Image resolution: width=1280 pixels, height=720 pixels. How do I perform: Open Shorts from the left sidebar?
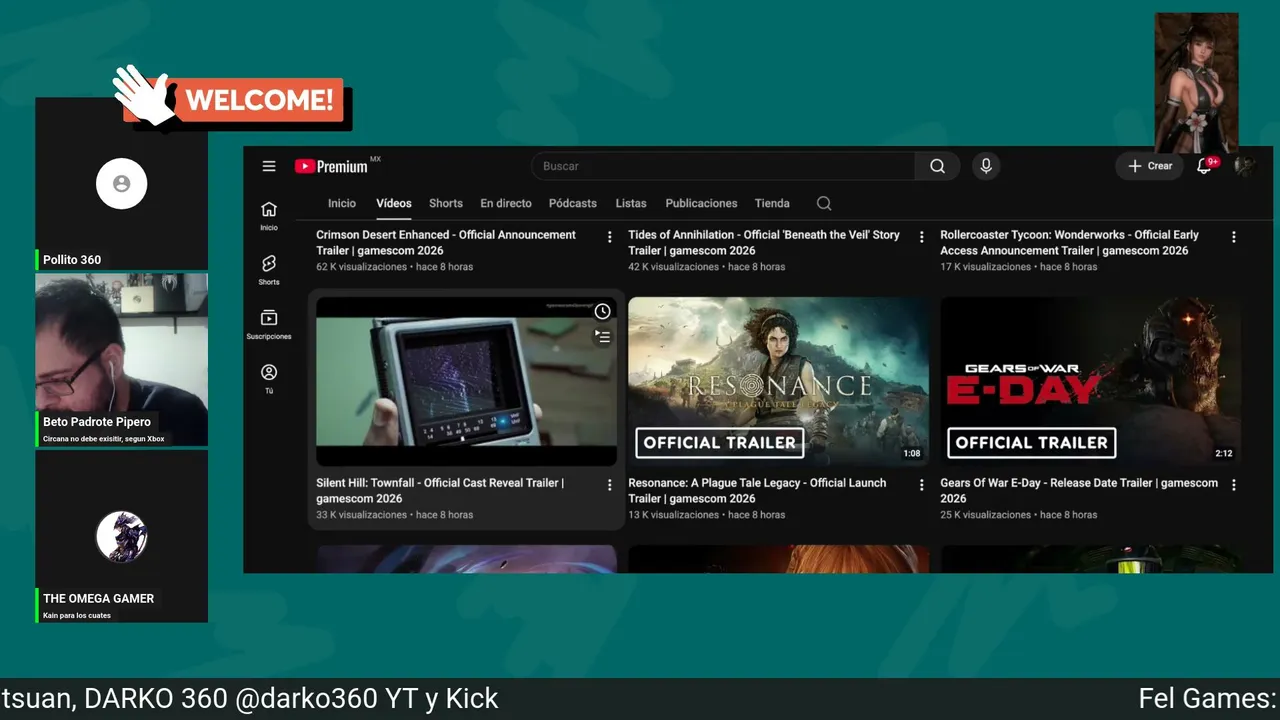[269, 269]
